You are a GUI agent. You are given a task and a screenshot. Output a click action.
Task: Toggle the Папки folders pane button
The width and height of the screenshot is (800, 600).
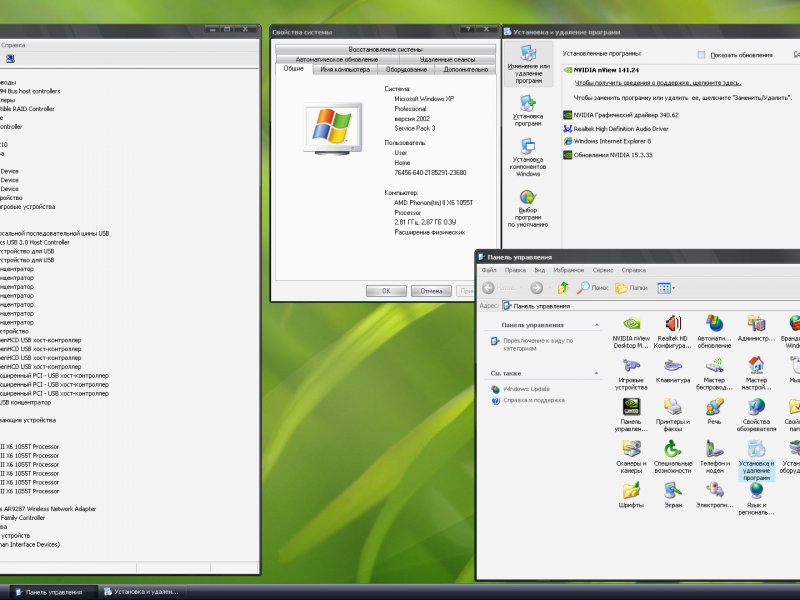pyautogui.click(x=631, y=288)
